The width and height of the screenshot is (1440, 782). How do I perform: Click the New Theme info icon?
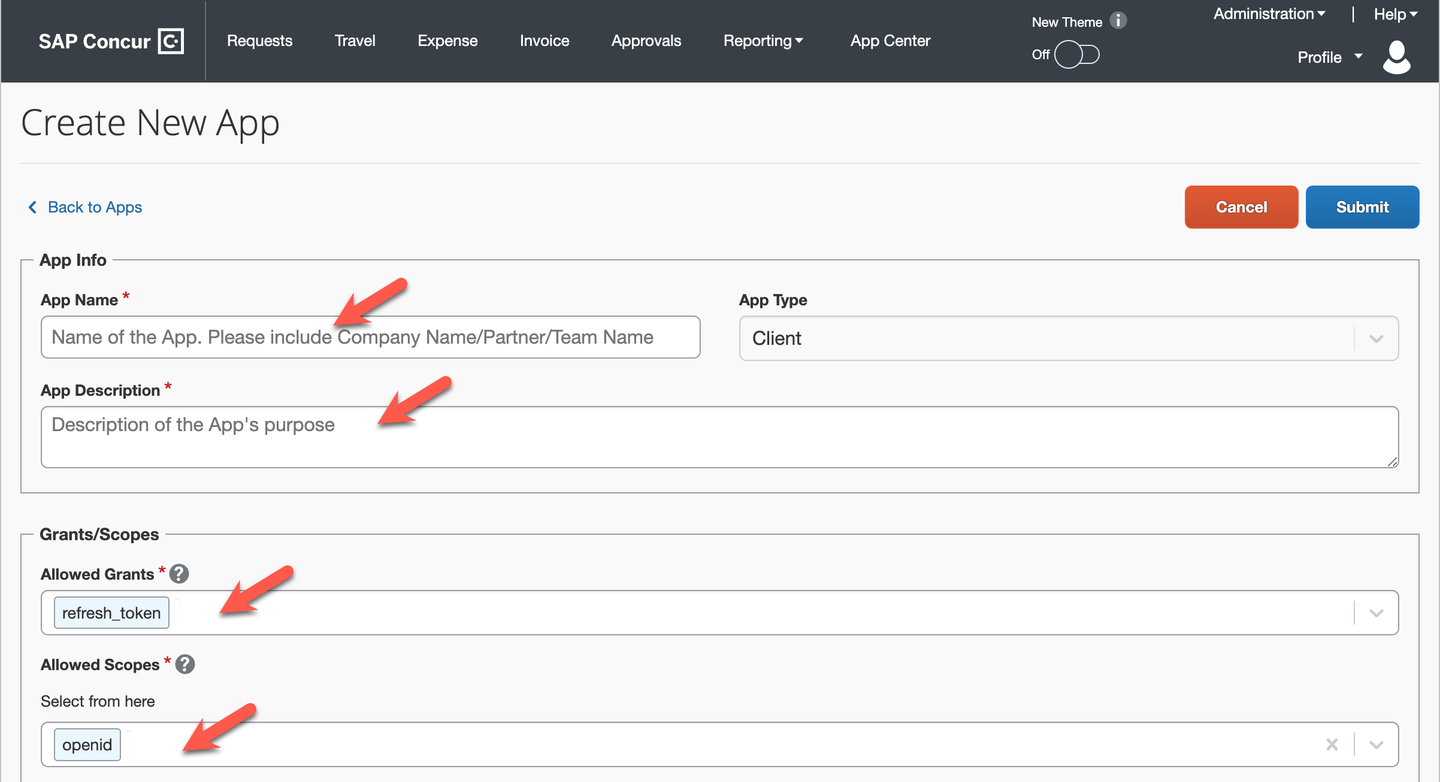[1119, 21]
